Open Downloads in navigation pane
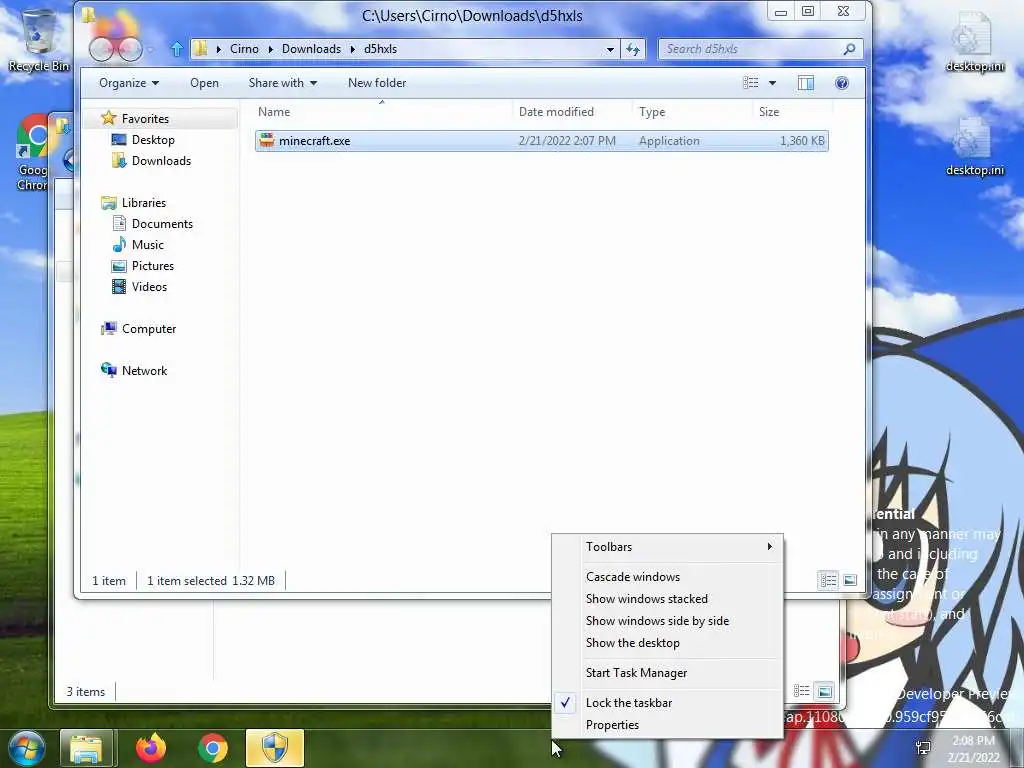Image resolution: width=1024 pixels, height=768 pixels. (161, 161)
